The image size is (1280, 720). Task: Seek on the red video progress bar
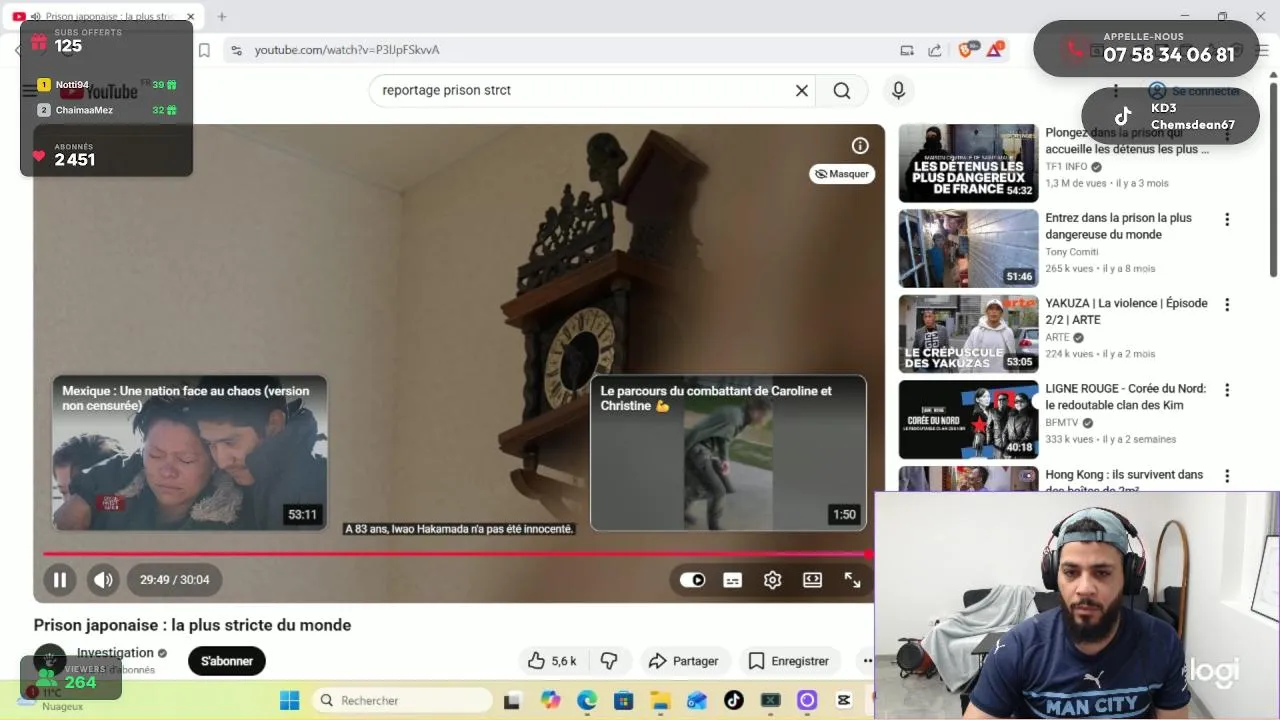pyautogui.click(x=456, y=553)
